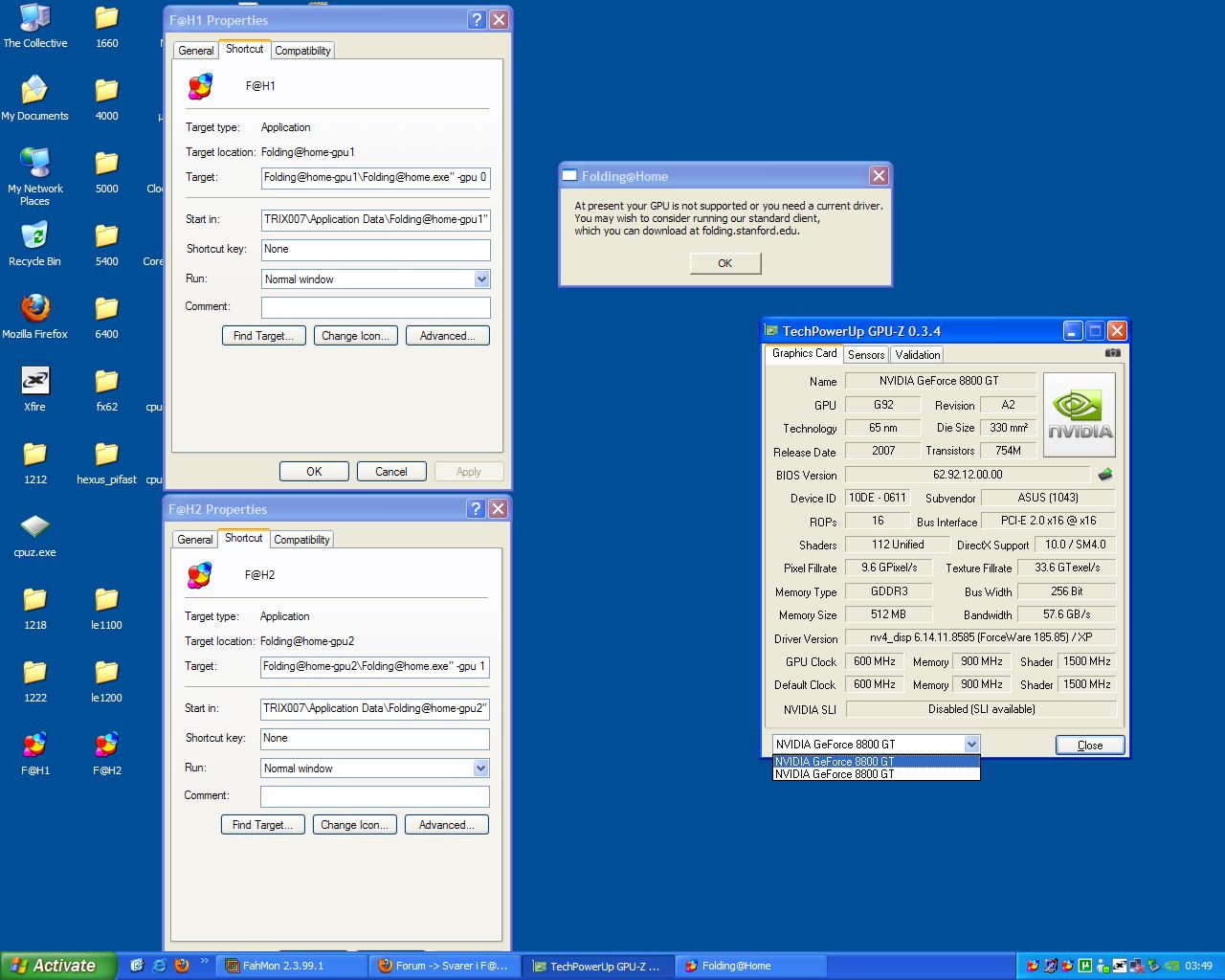Image resolution: width=1225 pixels, height=980 pixels.
Task: Click the Name field NVIDIA GeForce 8800 GT
Action: point(939,381)
